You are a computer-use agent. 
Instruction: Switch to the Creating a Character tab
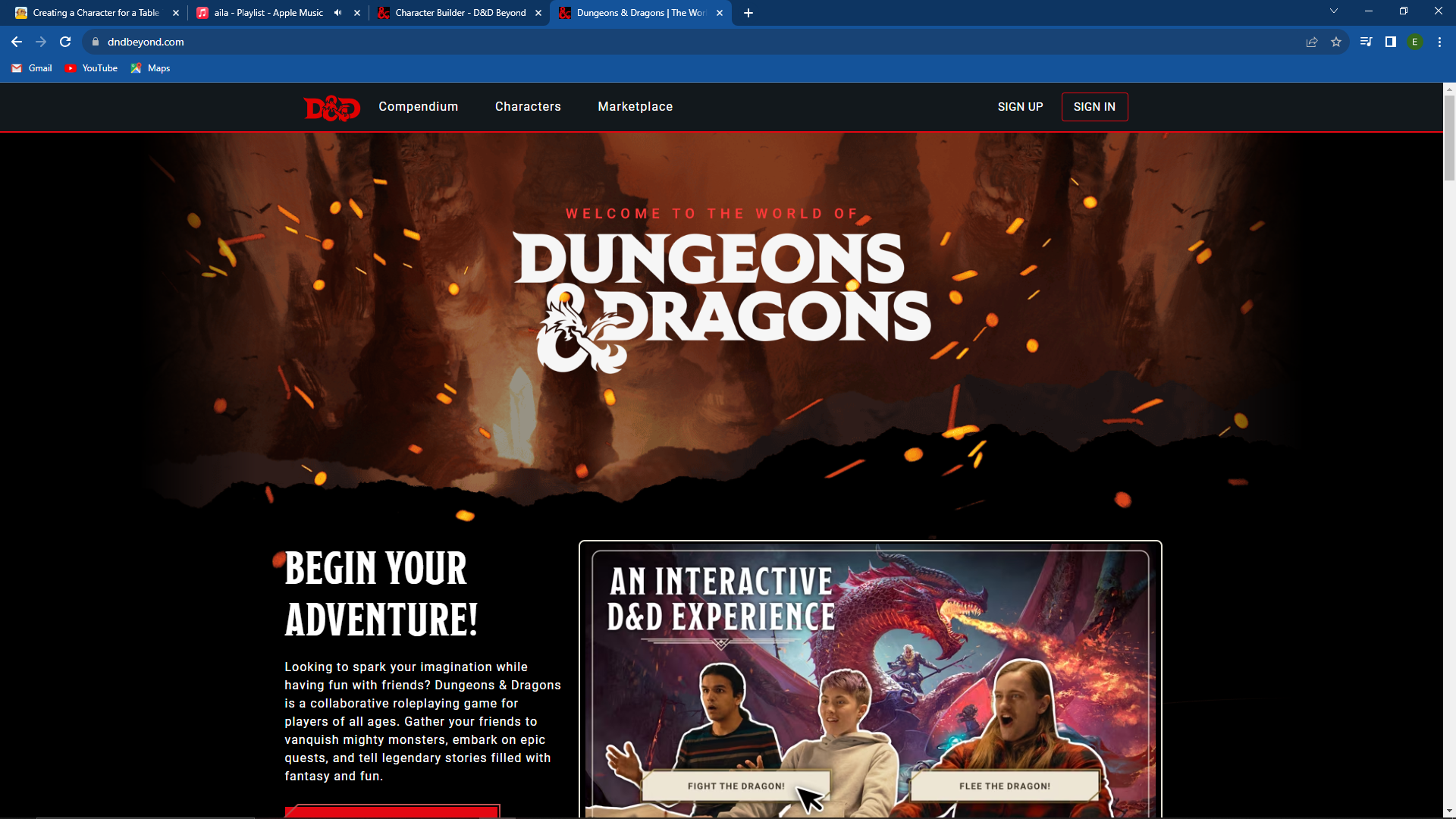click(95, 13)
